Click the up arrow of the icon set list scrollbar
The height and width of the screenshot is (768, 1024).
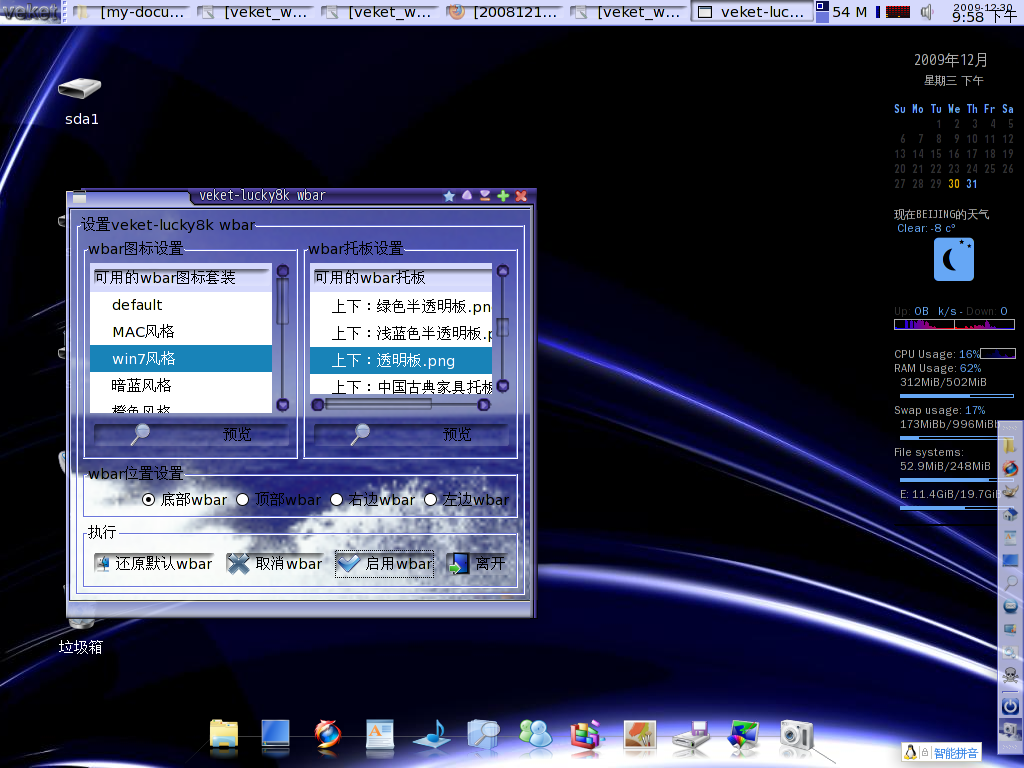pos(283,270)
